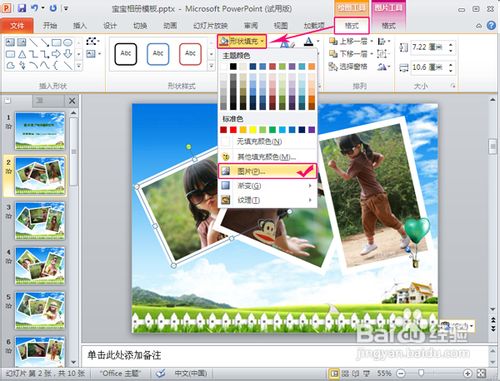
Task: Expand the shape styles gallery More arrow
Action: [x=211, y=66]
